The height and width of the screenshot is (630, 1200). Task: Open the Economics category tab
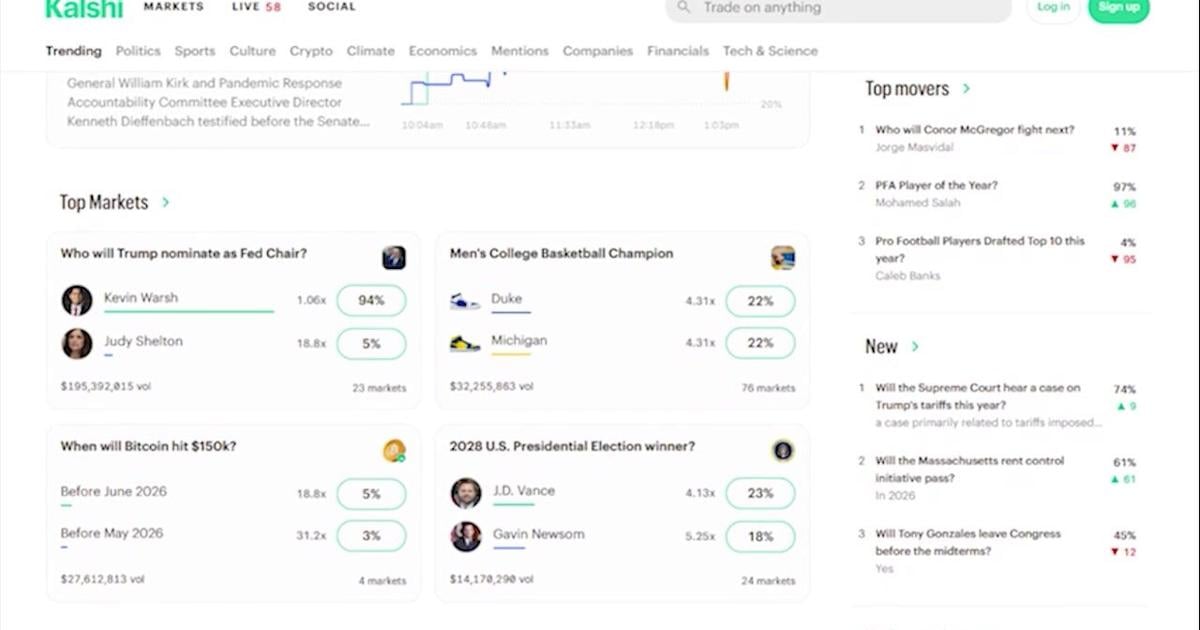coord(443,51)
